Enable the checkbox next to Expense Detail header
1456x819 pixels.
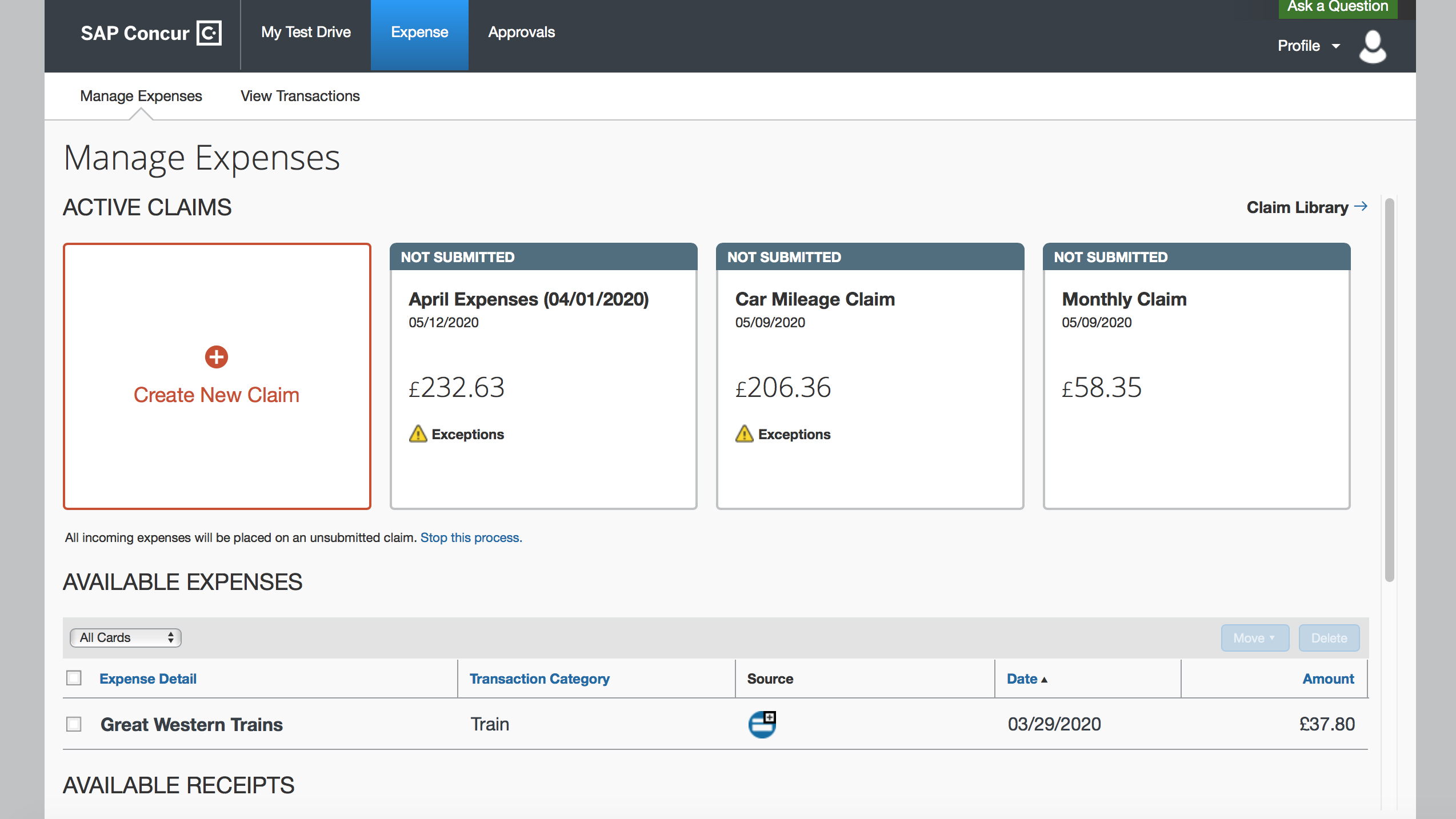76,678
